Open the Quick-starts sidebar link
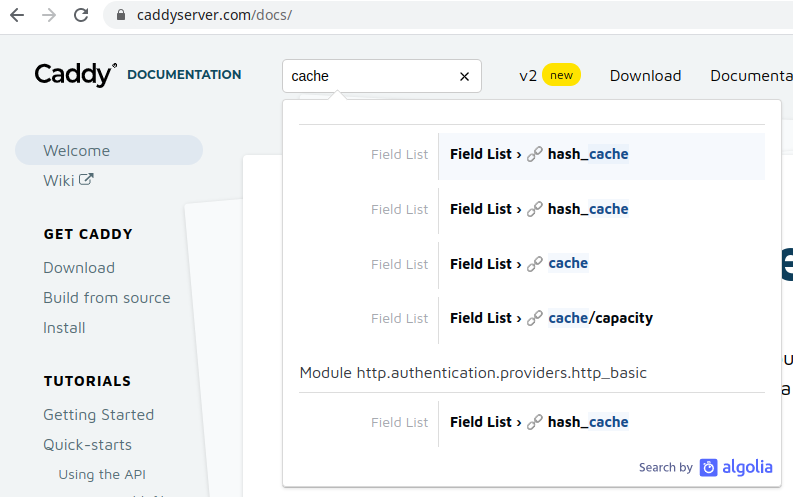Viewport: 793px width, 497px height. pos(87,445)
